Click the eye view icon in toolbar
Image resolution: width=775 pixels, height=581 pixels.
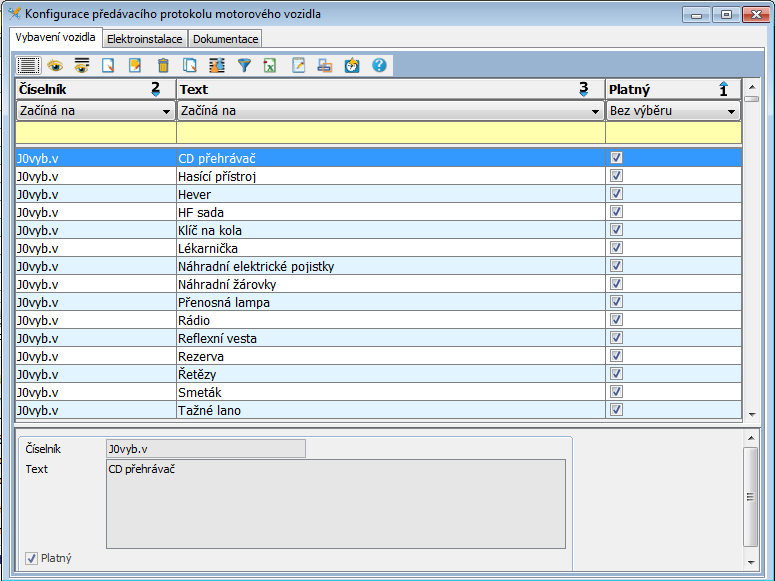(x=55, y=66)
